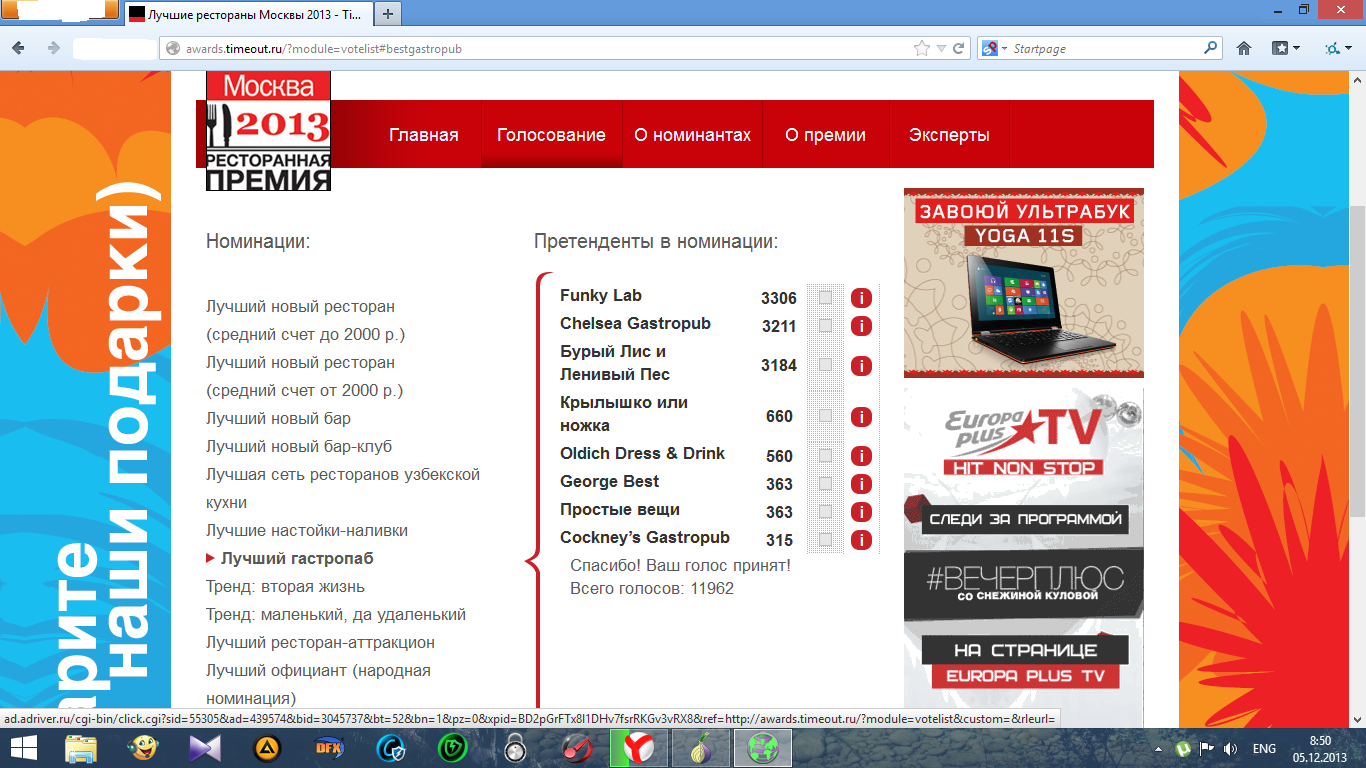Go to the browser home page
The height and width of the screenshot is (768, 1366).
1244,48
